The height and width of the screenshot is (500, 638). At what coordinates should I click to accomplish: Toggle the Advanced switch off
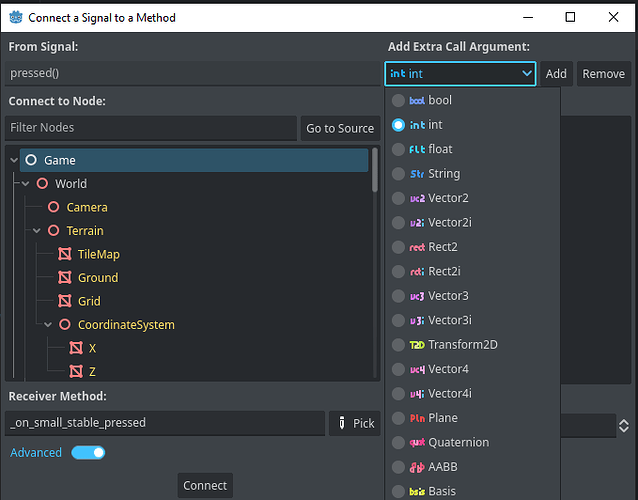(88, 453)
